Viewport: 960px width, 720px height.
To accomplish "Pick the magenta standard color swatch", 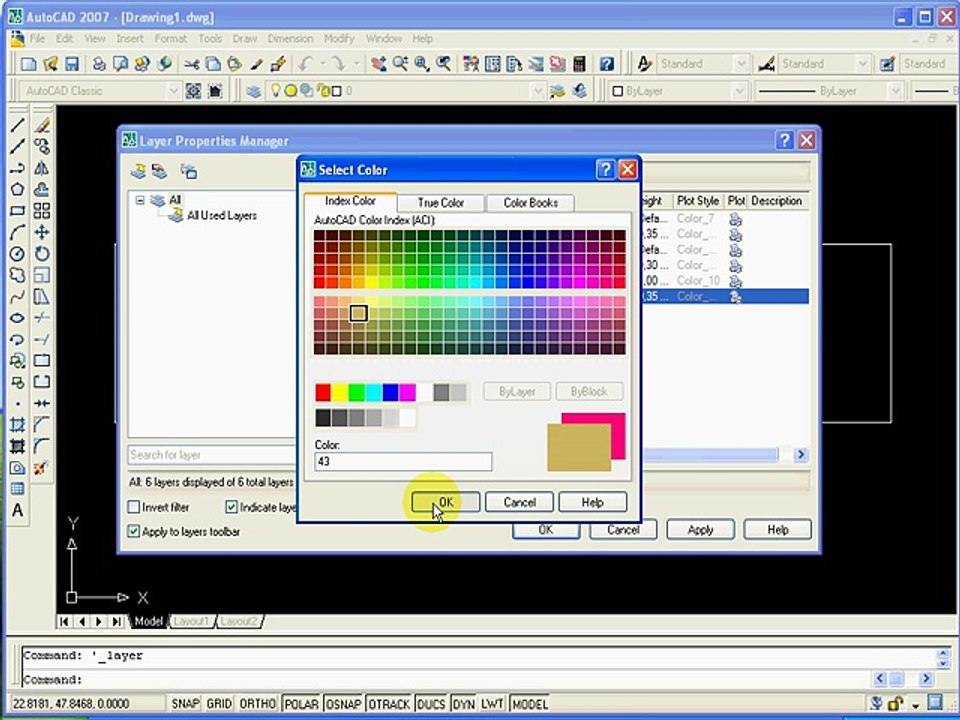I will pyautogui.click(x=407, y=392).
